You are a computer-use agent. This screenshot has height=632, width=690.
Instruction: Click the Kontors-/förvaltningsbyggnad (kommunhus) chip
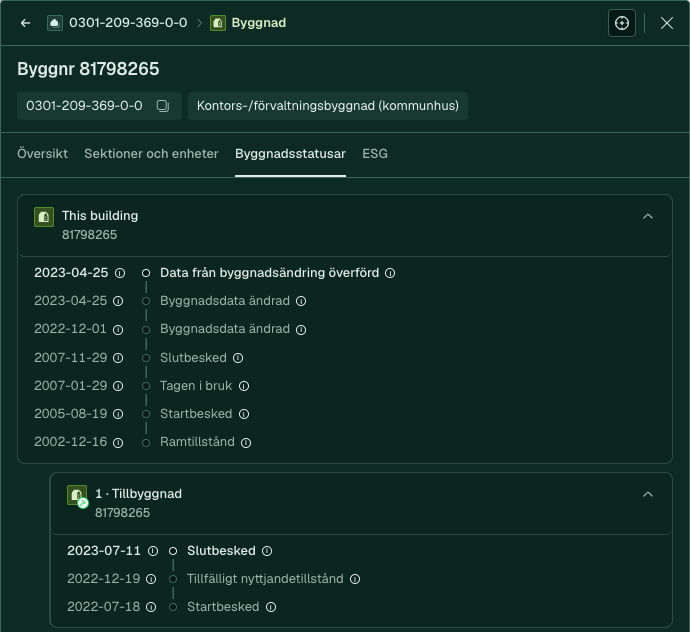[328, 106]
